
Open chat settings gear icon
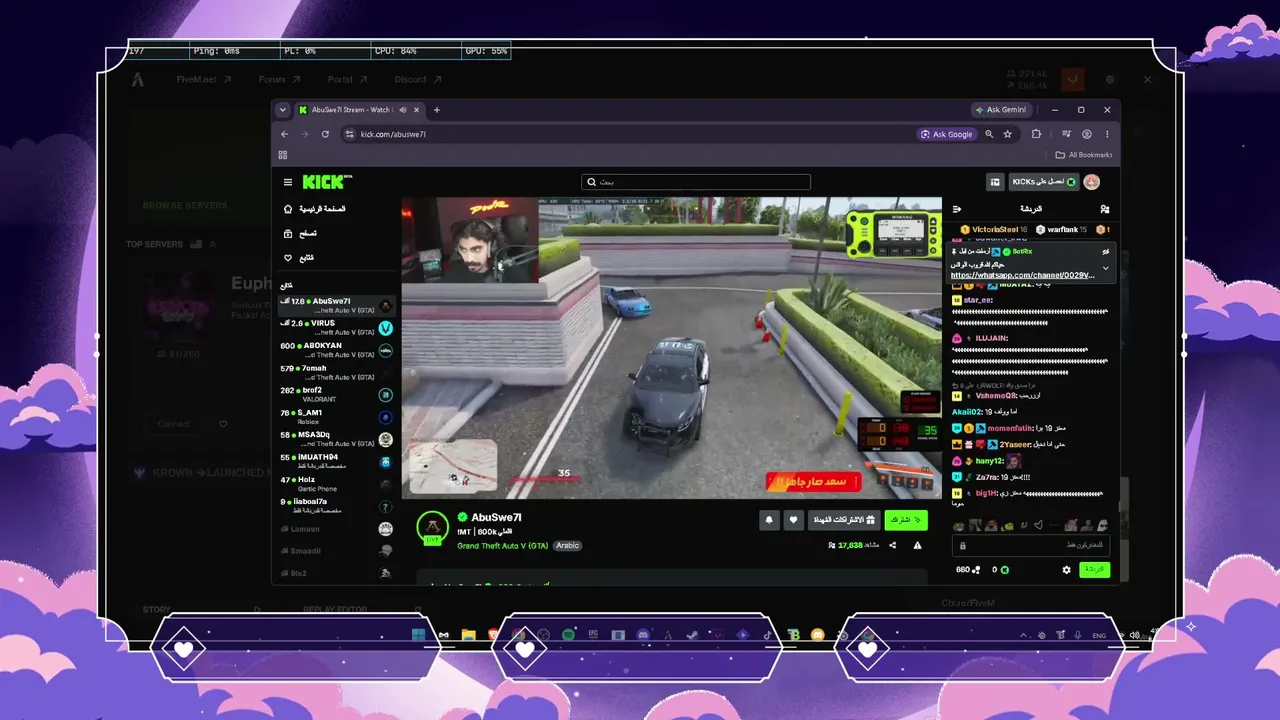pos(1066,570)
